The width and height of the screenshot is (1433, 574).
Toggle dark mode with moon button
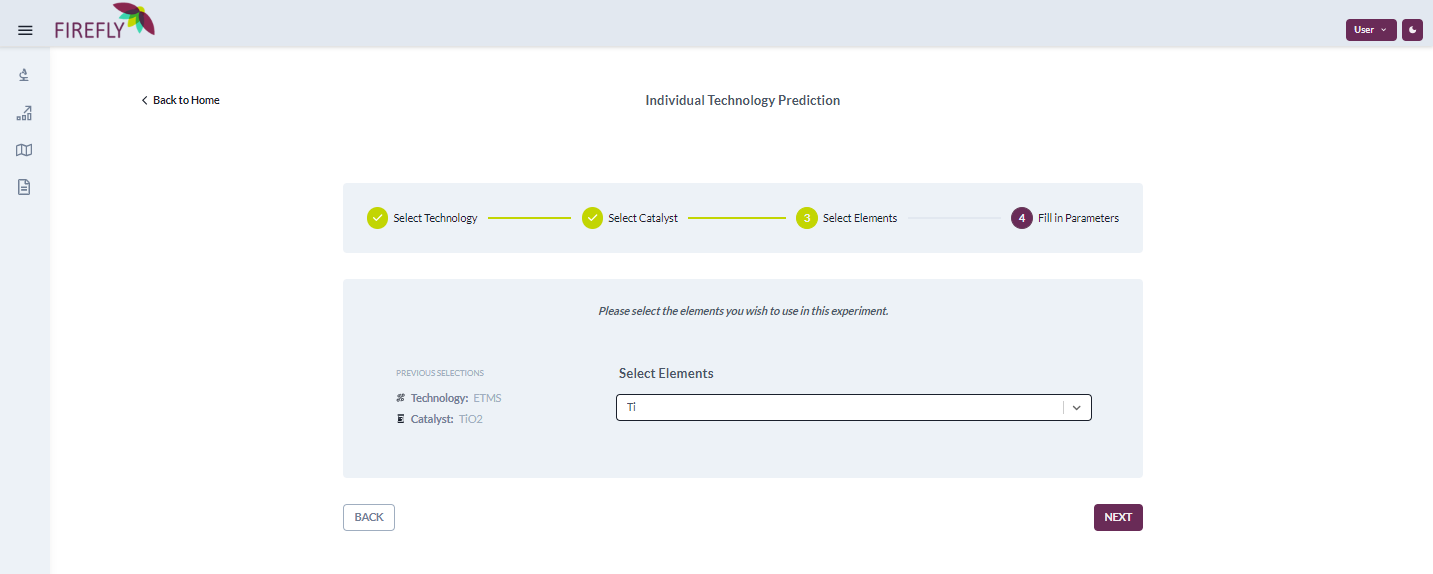pos(1412,30)
